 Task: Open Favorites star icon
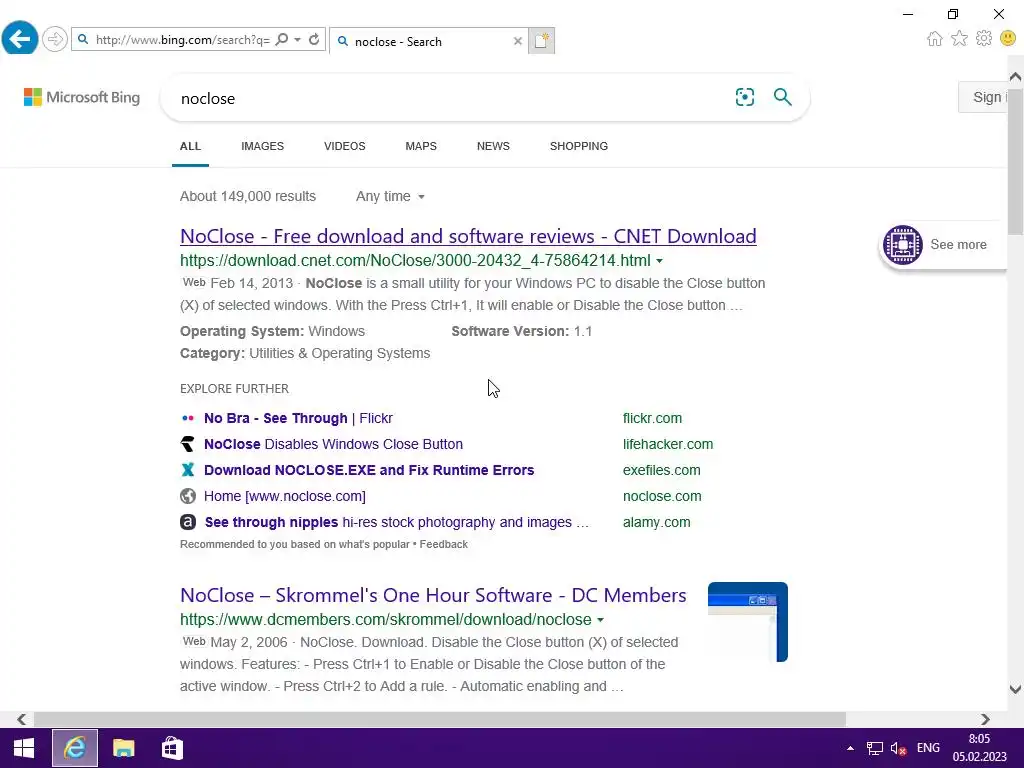(x=959, y=39)
